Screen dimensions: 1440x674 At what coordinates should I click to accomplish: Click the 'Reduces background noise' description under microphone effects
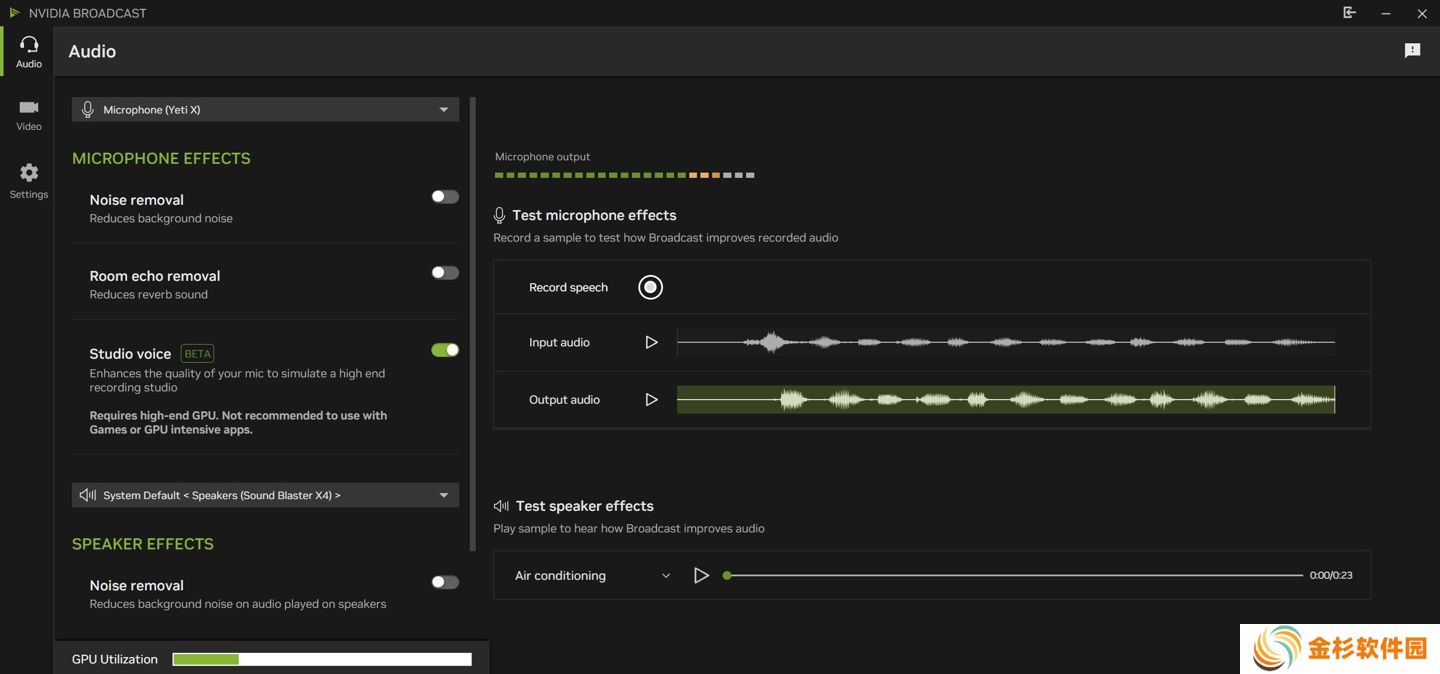(161, 218)
